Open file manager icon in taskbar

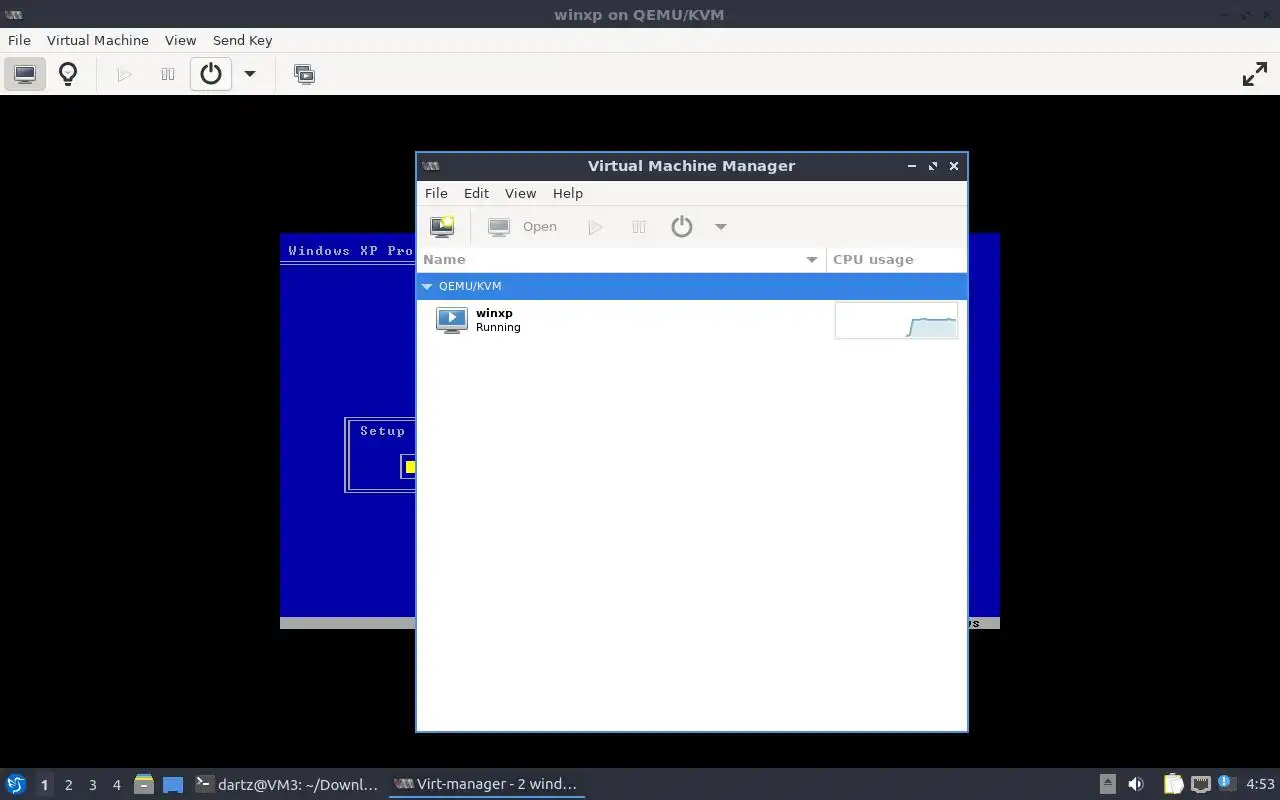pyautogui.click(x=143, y=784)
